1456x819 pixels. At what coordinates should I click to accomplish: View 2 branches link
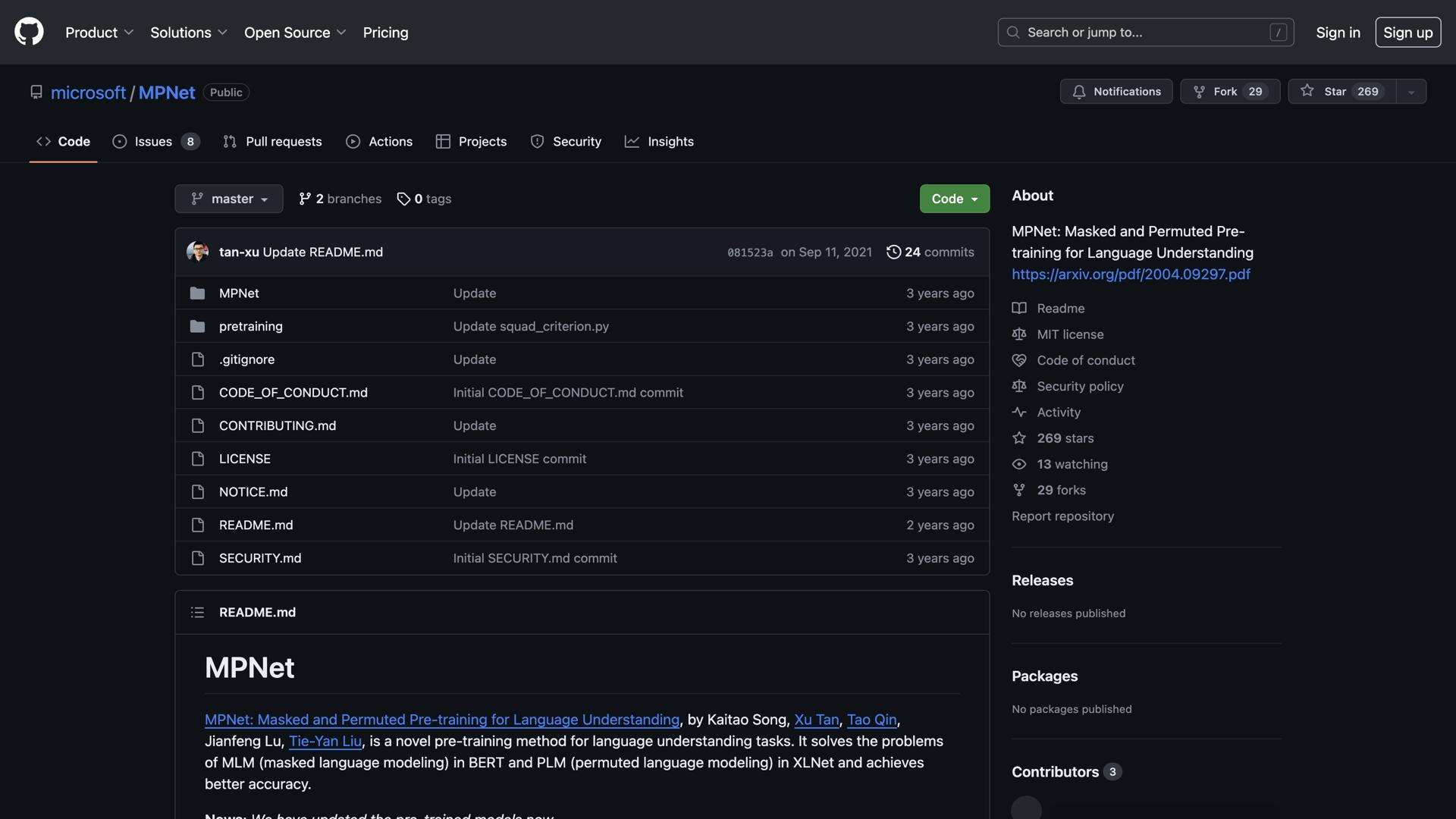pyautogui.click(x=340, y=199)
